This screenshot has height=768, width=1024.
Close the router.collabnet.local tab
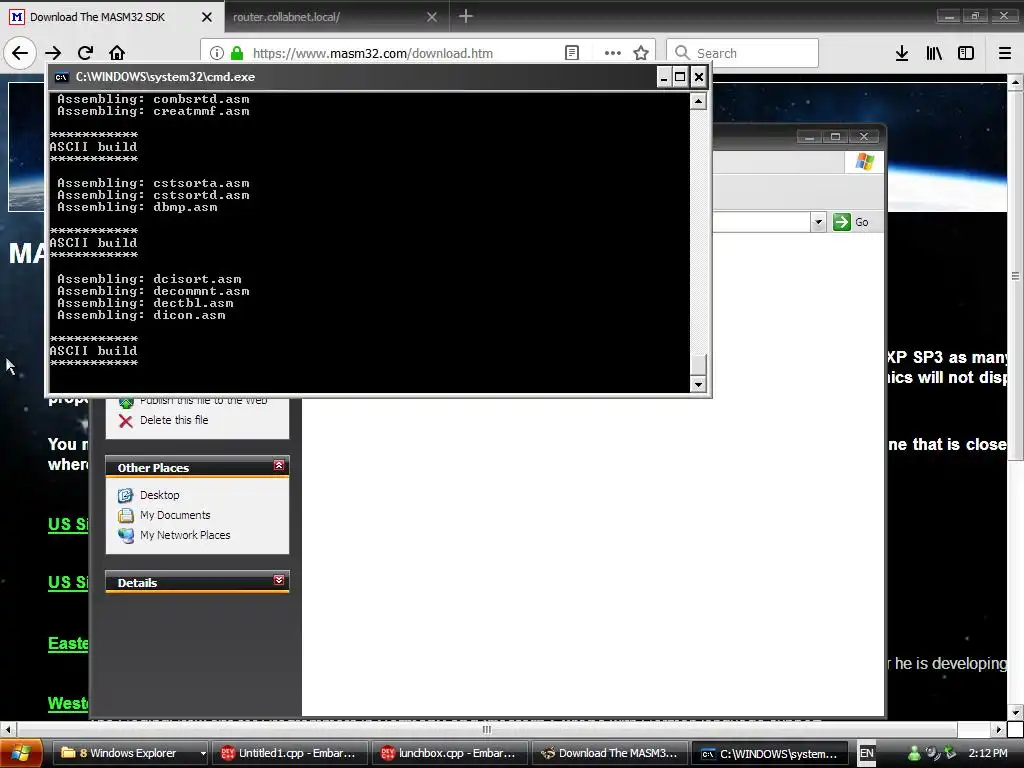(x=432, y=17)
